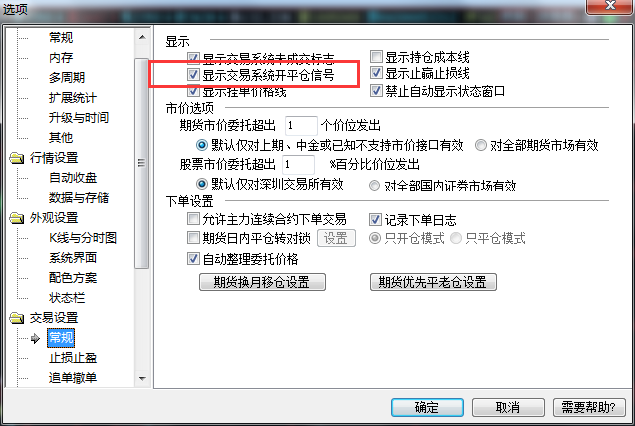
Task: Click the tree scrollbar up arrow
Action: pos(142,37)
